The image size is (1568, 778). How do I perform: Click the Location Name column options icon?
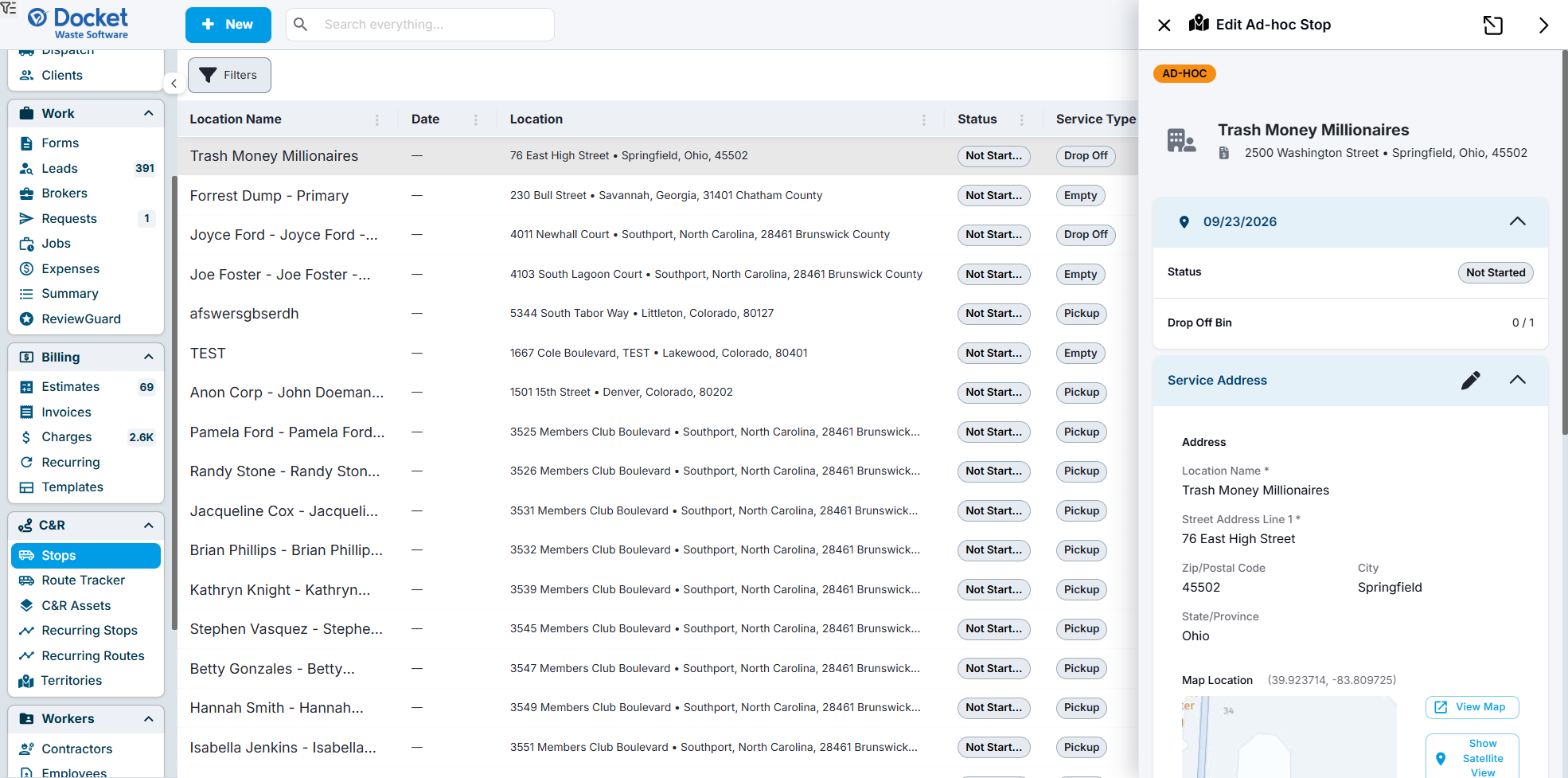377,119
